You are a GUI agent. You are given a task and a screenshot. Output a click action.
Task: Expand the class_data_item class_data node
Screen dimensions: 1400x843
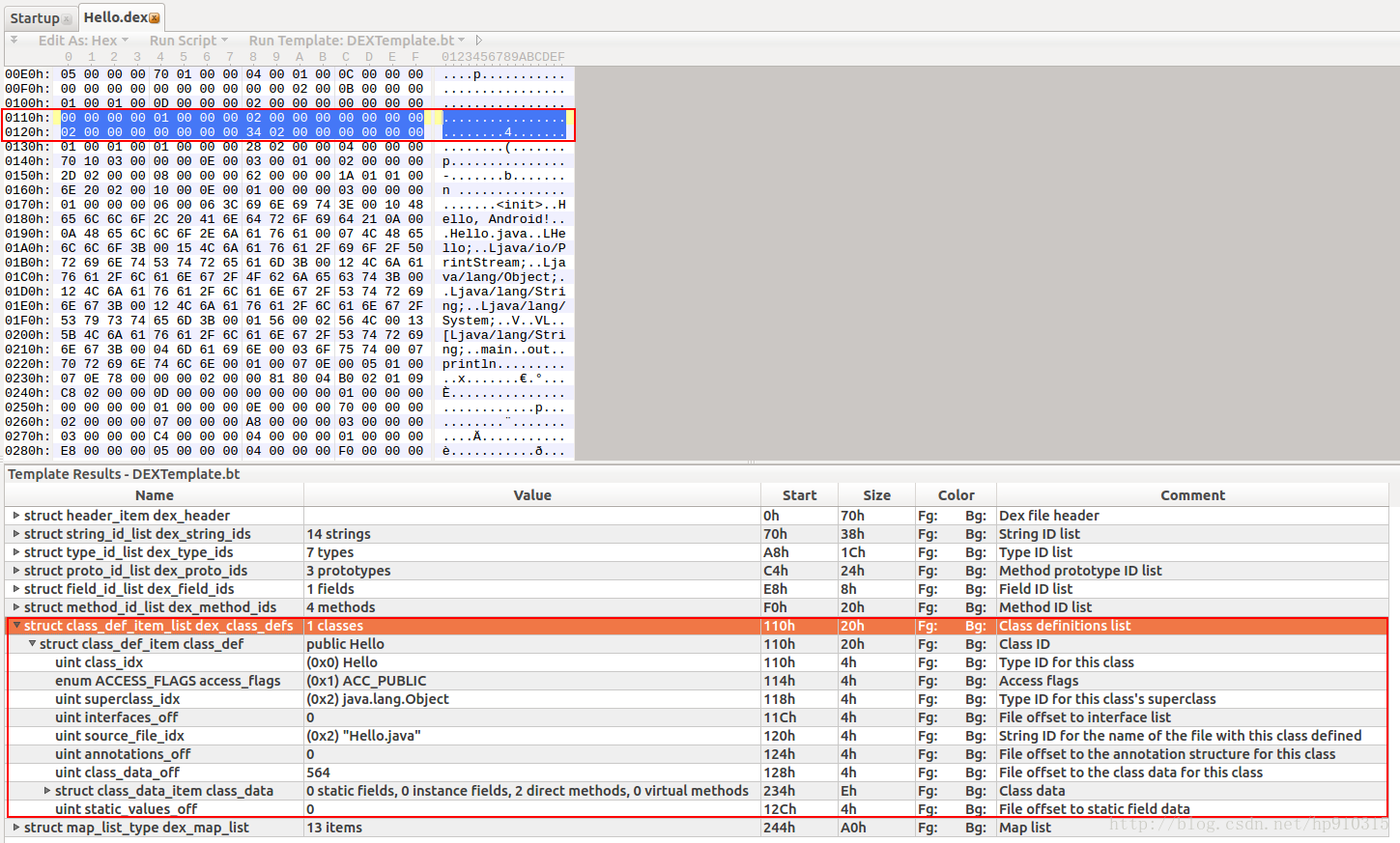[x=47, y=791]
